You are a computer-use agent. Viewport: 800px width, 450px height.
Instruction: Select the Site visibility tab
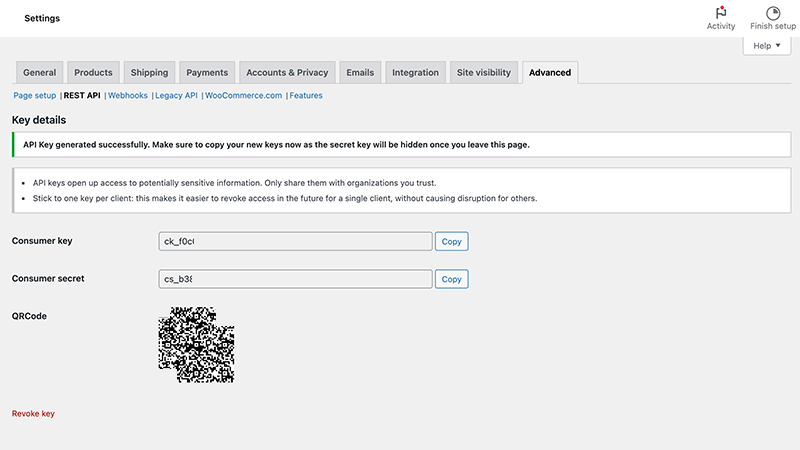484,73
